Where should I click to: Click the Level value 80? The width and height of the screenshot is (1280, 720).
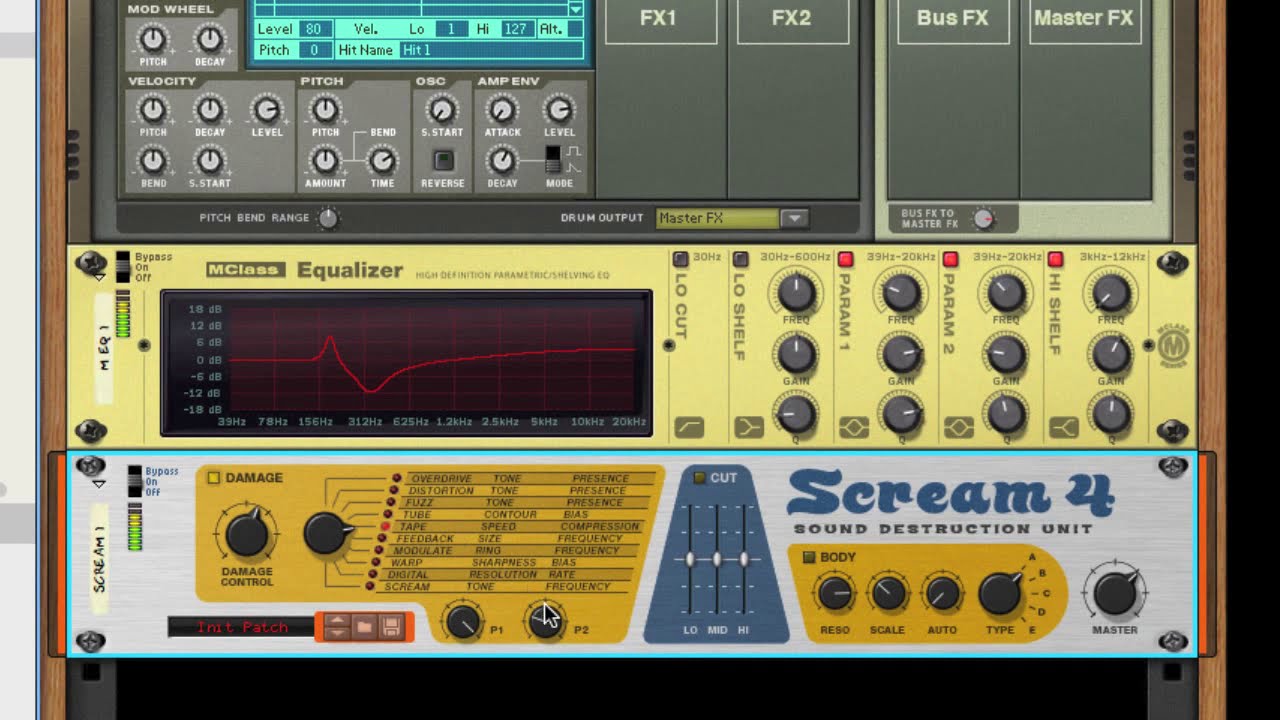[314, 29]
